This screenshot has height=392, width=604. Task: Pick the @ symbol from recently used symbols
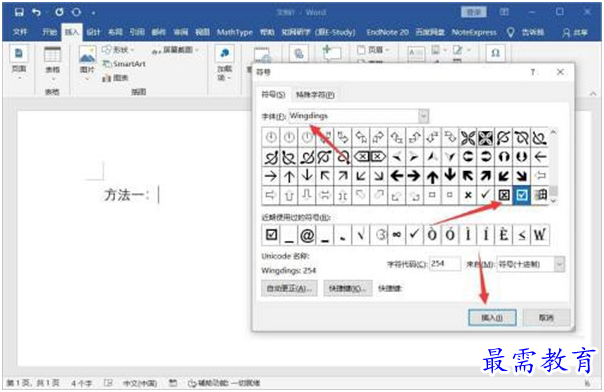307,235
